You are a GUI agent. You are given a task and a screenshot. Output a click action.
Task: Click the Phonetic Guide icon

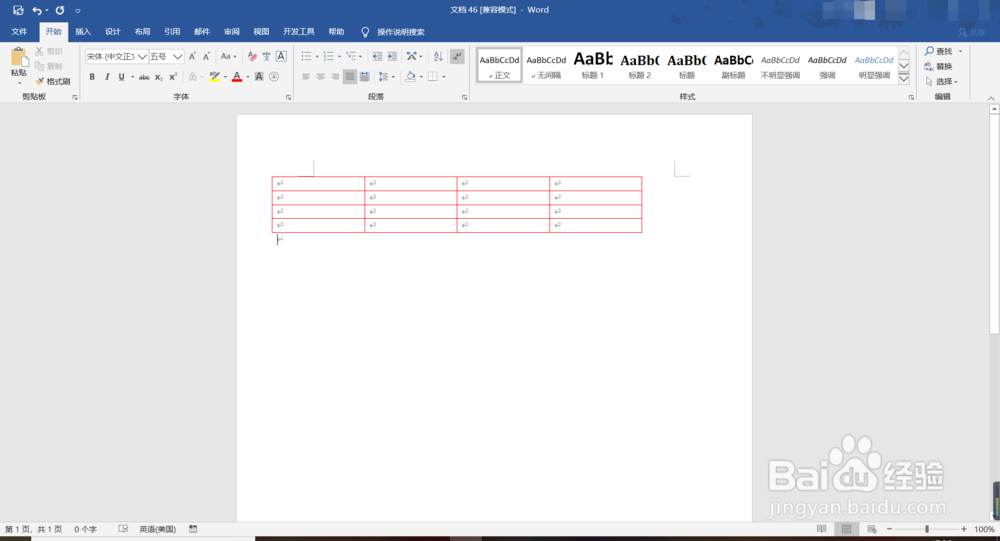pos(267,57)
